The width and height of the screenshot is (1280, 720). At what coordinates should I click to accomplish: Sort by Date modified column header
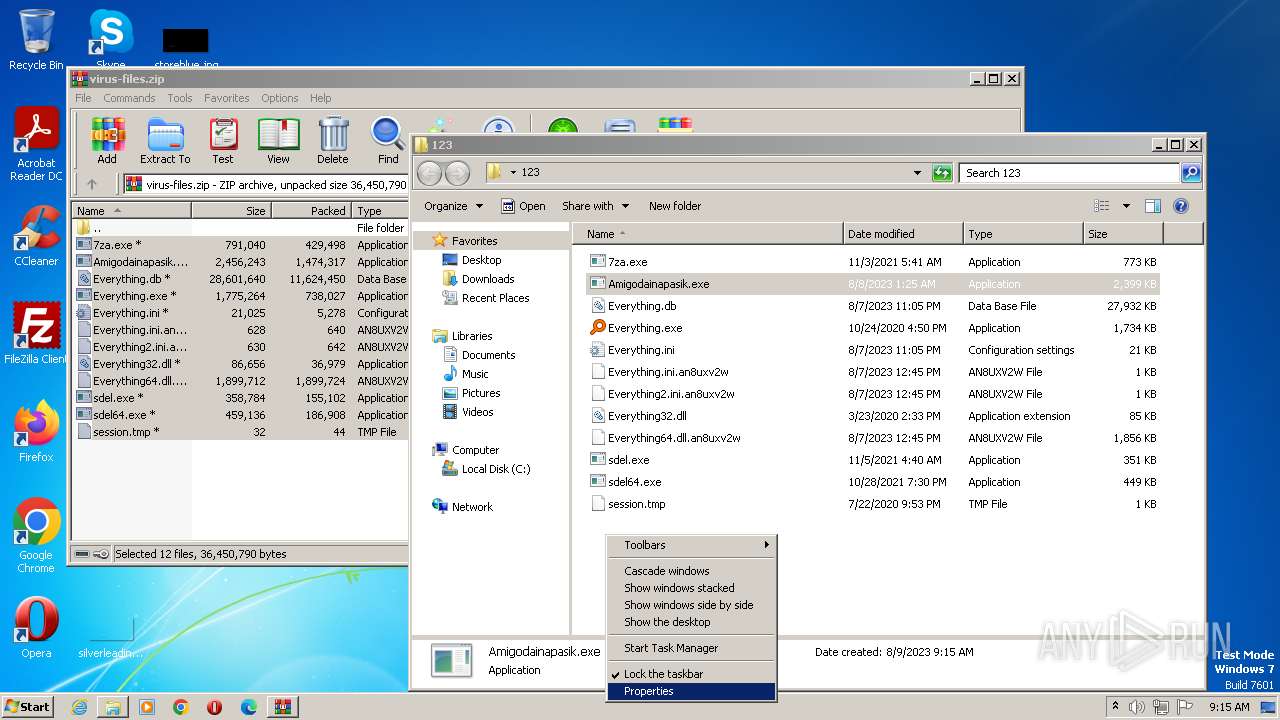point(903,234)
